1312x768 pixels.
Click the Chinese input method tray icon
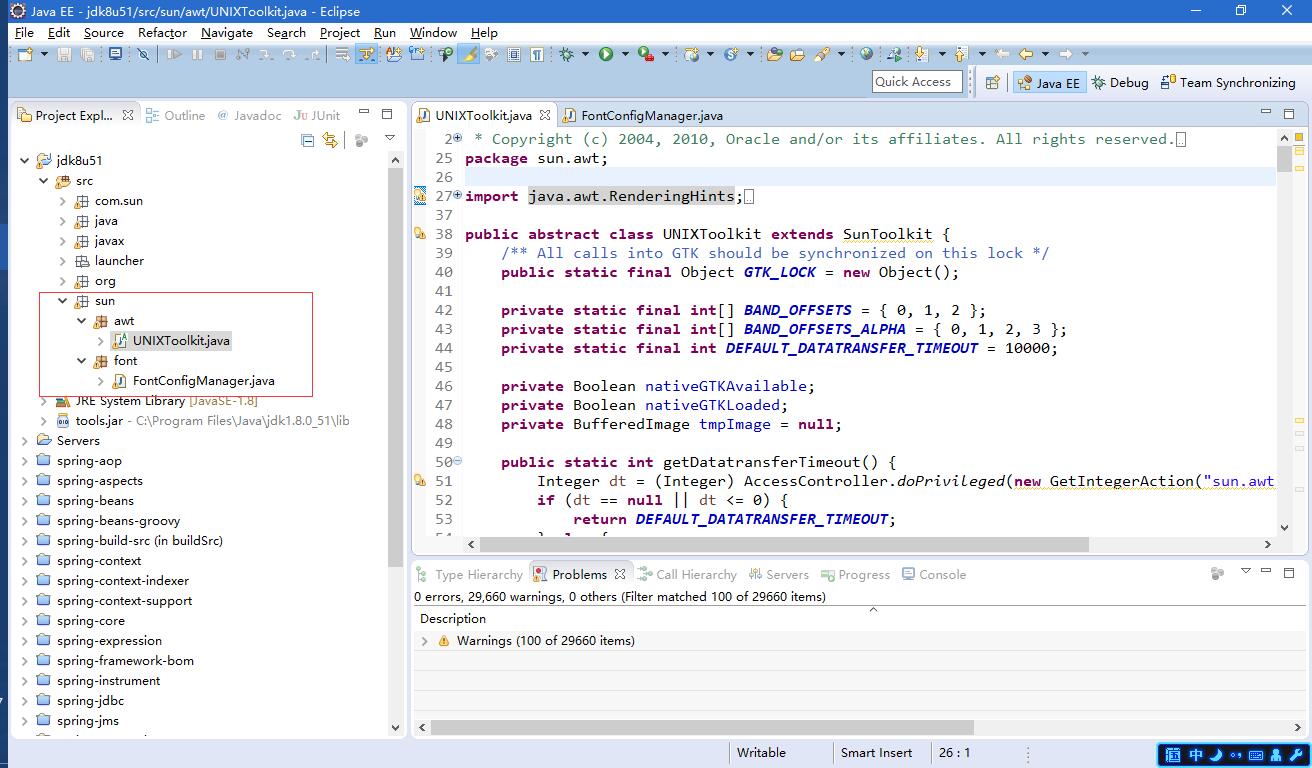click(x=1195, y=755)
